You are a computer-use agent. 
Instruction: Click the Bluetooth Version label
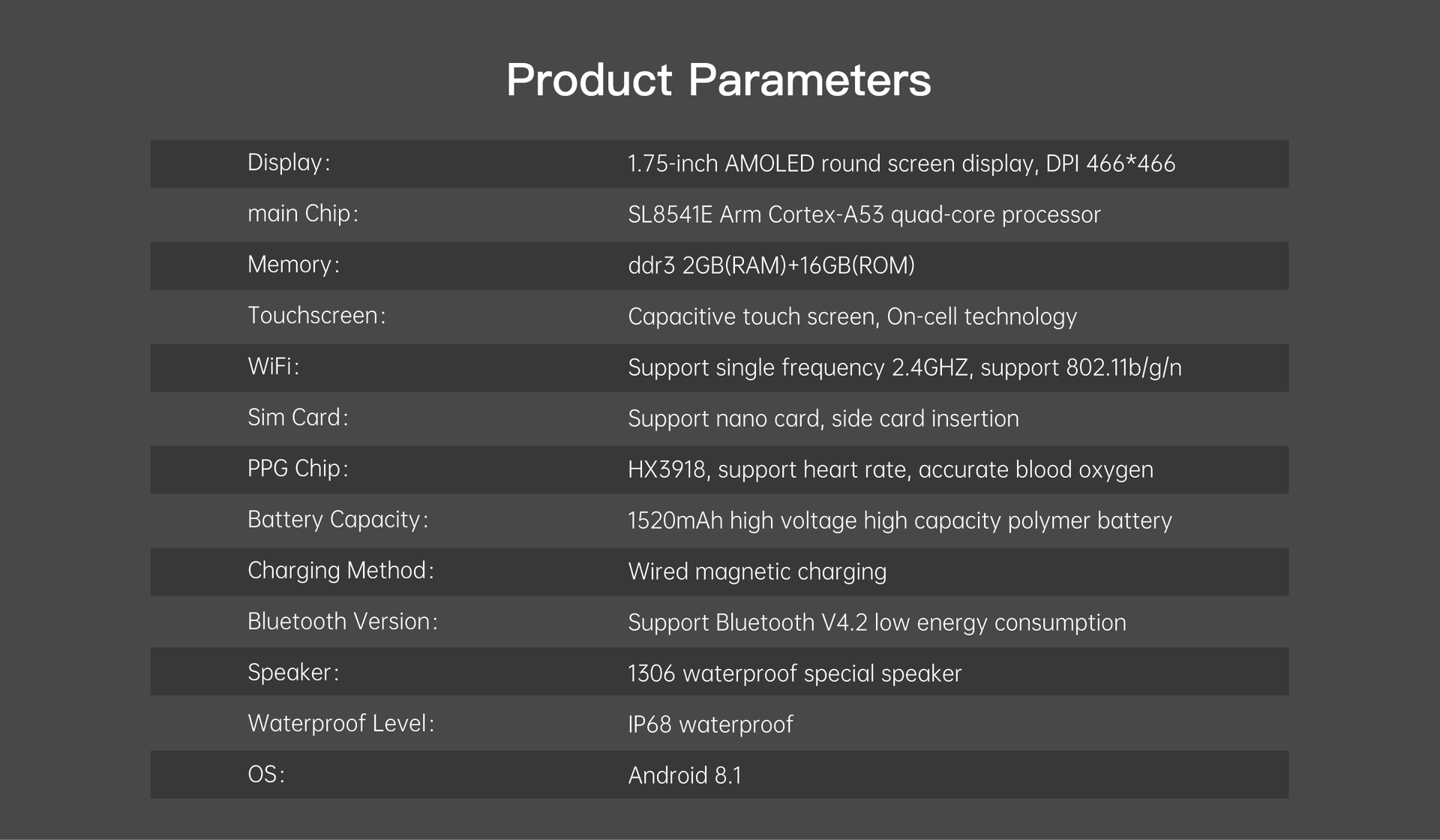click(x=342, y=622)
